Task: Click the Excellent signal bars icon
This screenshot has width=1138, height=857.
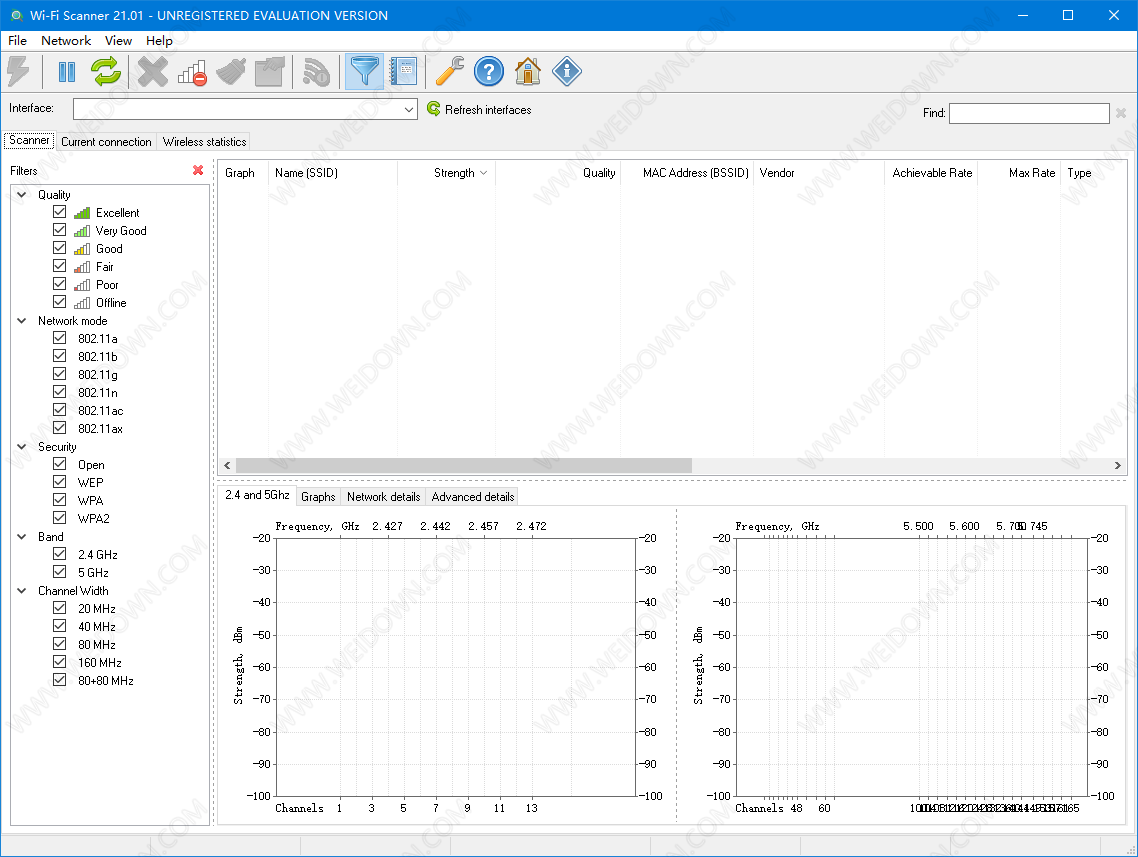Action: pos(82,213)
